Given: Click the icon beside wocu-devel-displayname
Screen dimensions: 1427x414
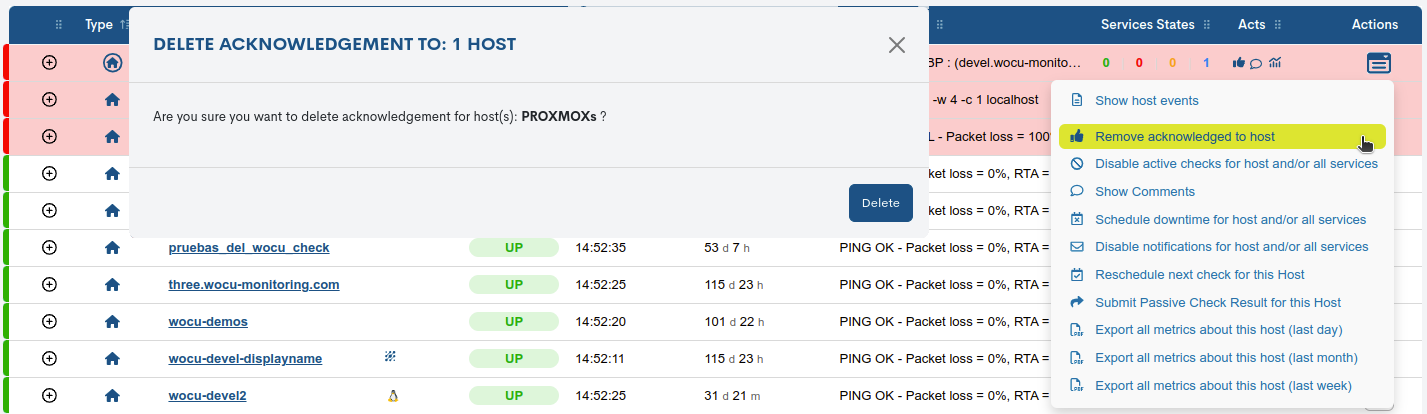Looking at the screenshot, I should click(x=391, y=357).
